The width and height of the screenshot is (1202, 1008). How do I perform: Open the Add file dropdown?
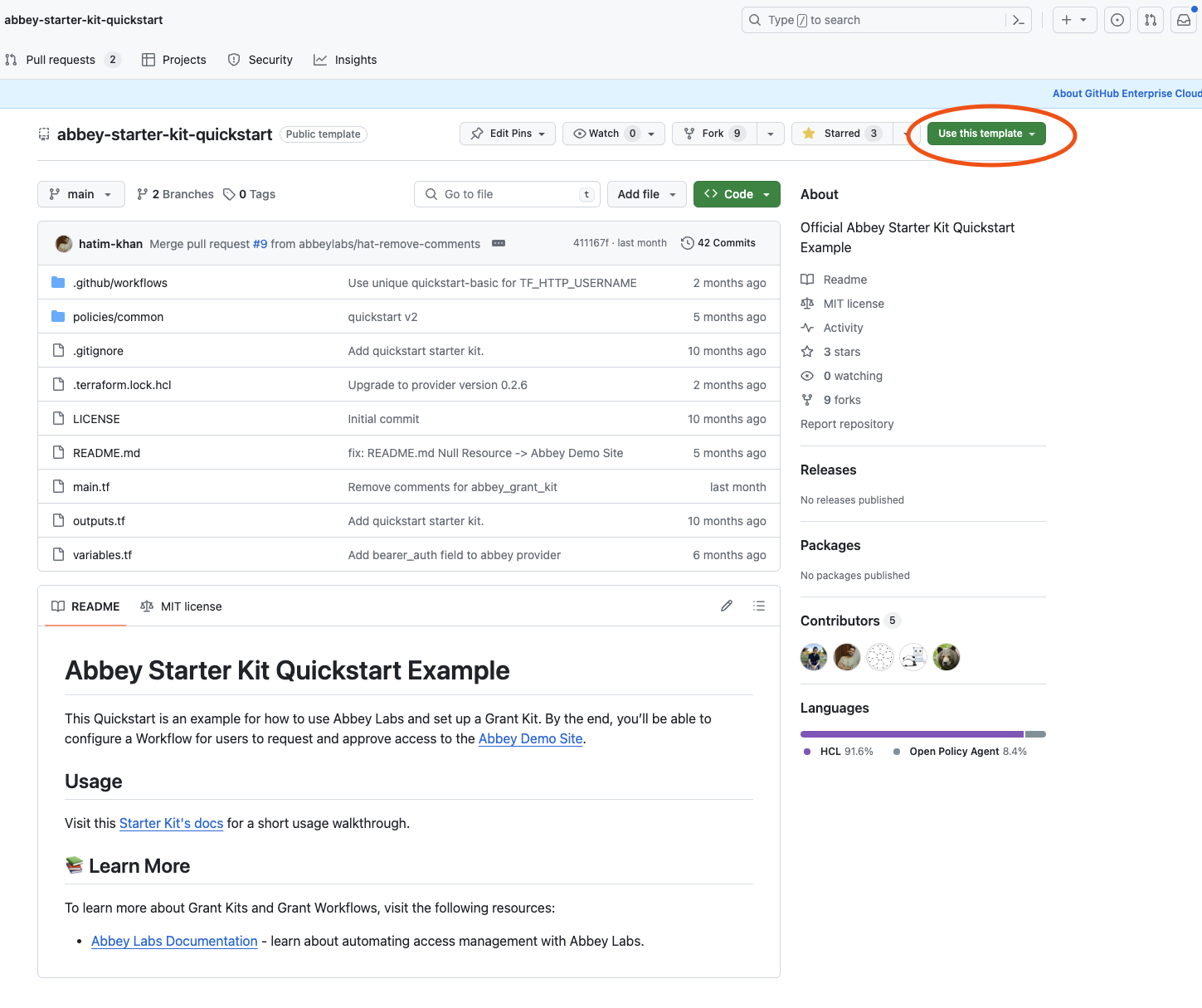tap(646, 194)
